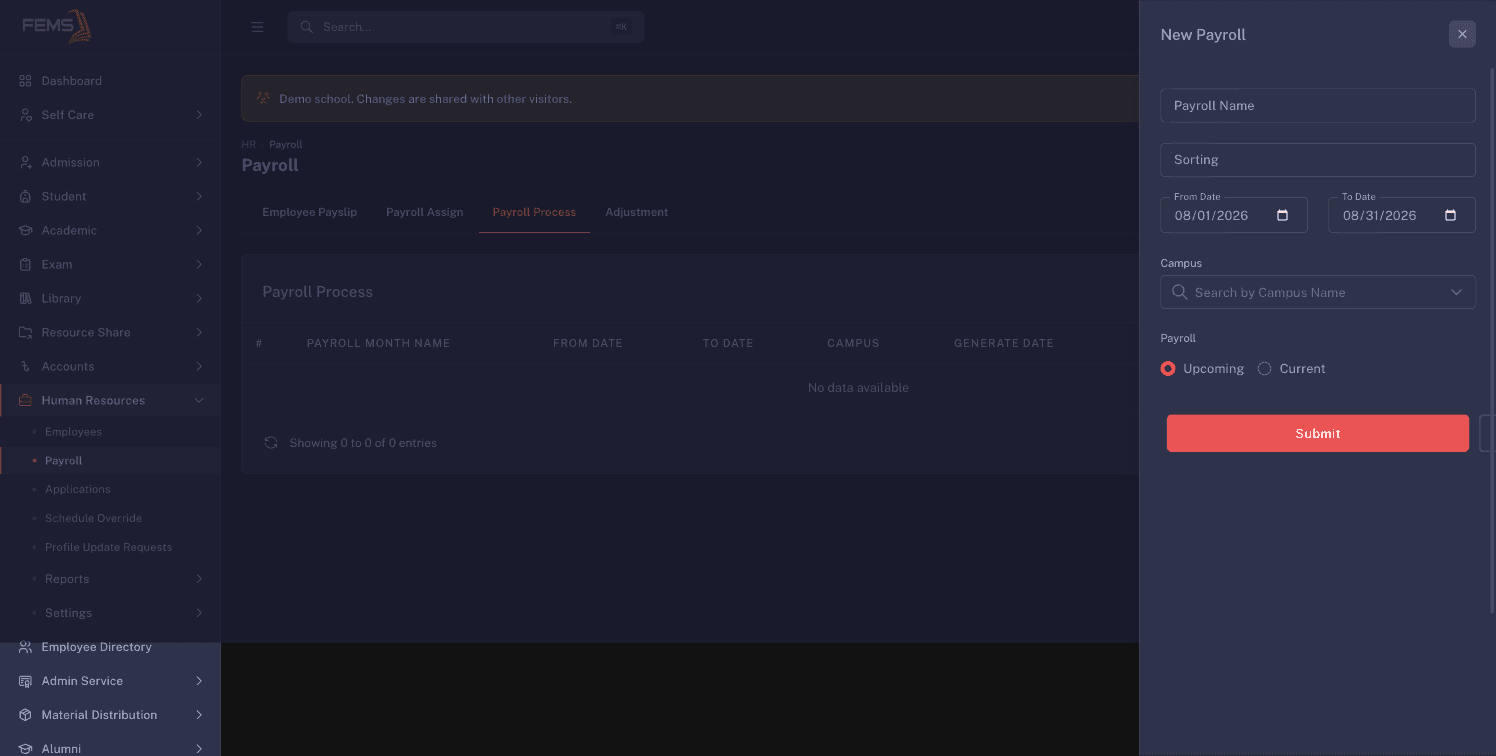Open the To Date calendar picker

[1451, 215]
